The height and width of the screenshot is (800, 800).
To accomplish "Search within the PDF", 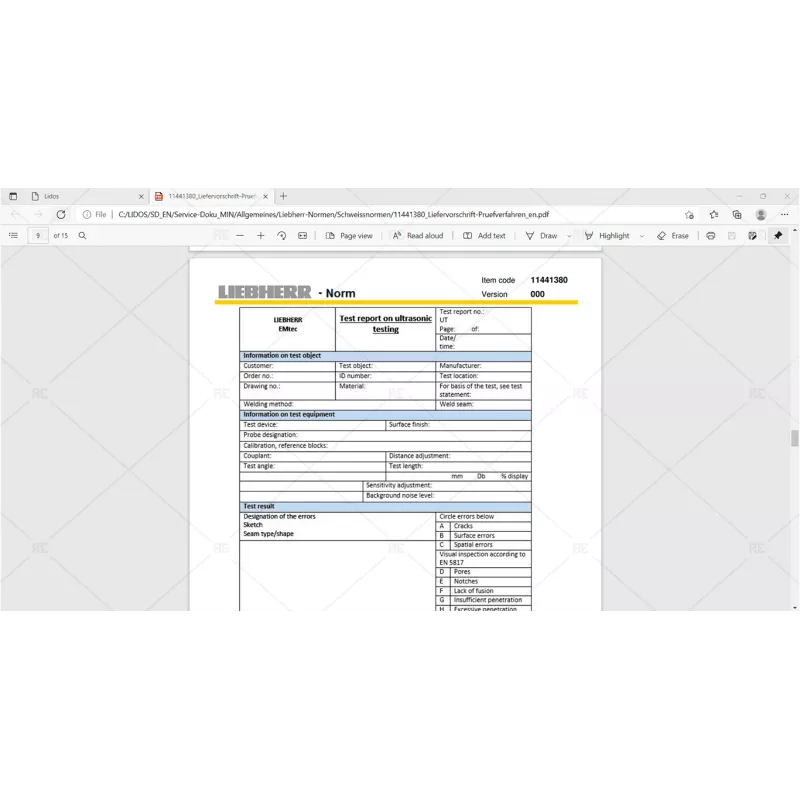I will click(x=81, y=235).
